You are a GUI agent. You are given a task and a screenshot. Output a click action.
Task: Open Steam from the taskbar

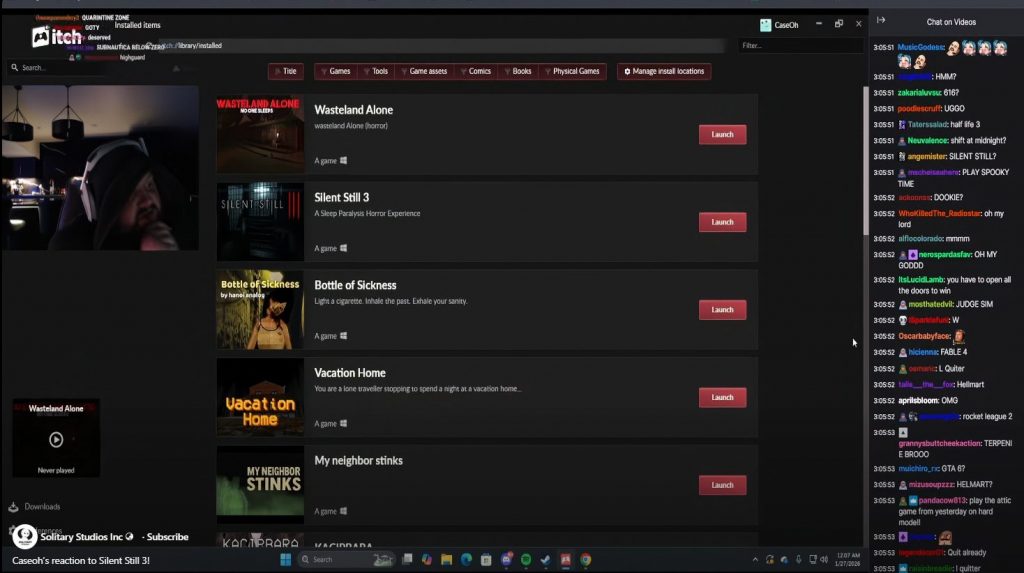pos(545,559)
